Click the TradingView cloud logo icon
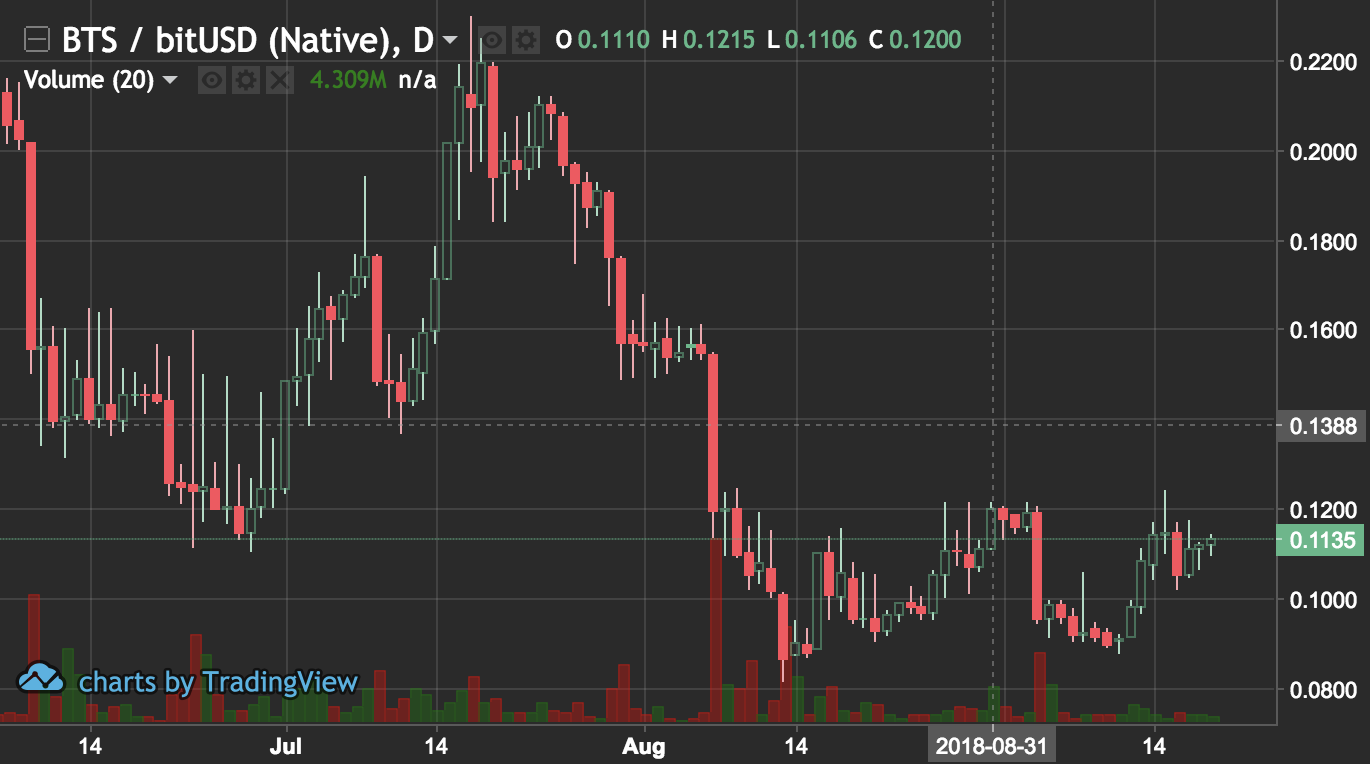The height and width of the screenshot is (764, 1370). pos(42,679)
